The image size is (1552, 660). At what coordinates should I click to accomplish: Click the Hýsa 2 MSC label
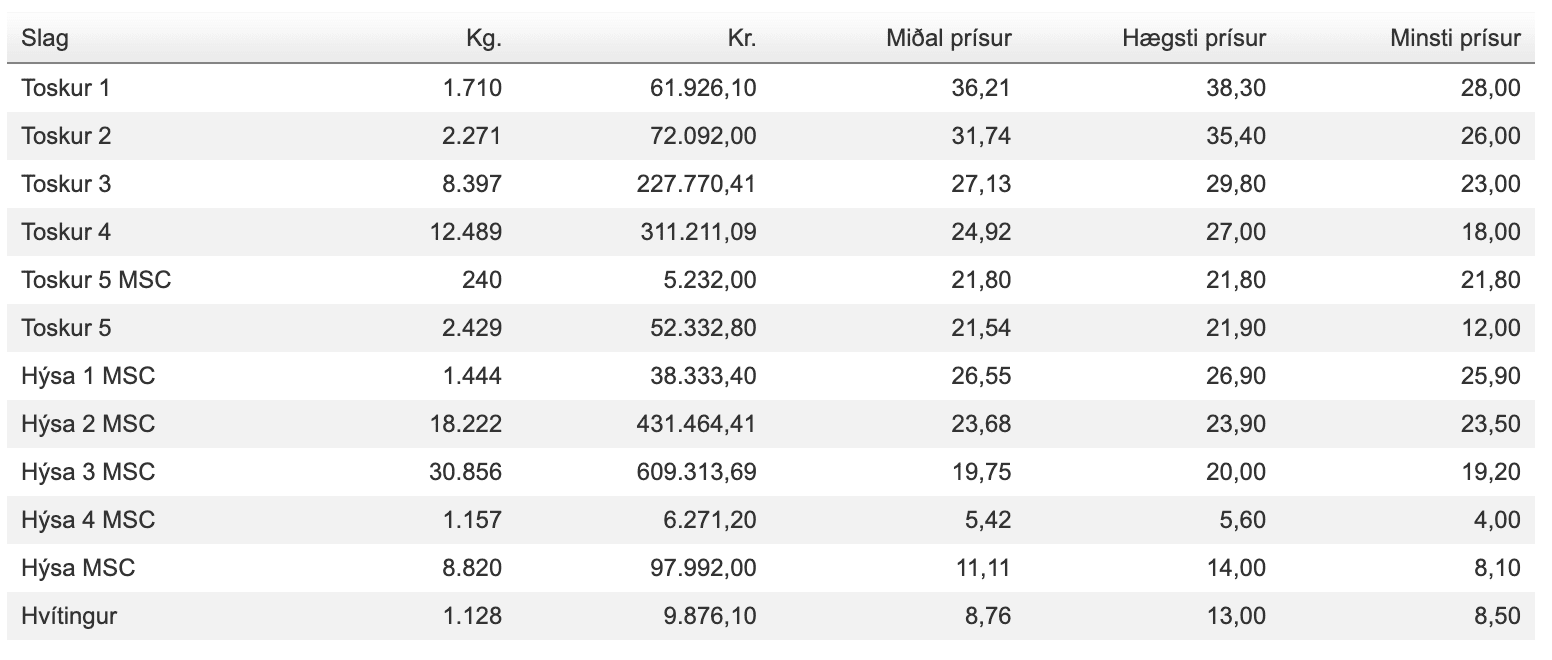click(88, 424)
